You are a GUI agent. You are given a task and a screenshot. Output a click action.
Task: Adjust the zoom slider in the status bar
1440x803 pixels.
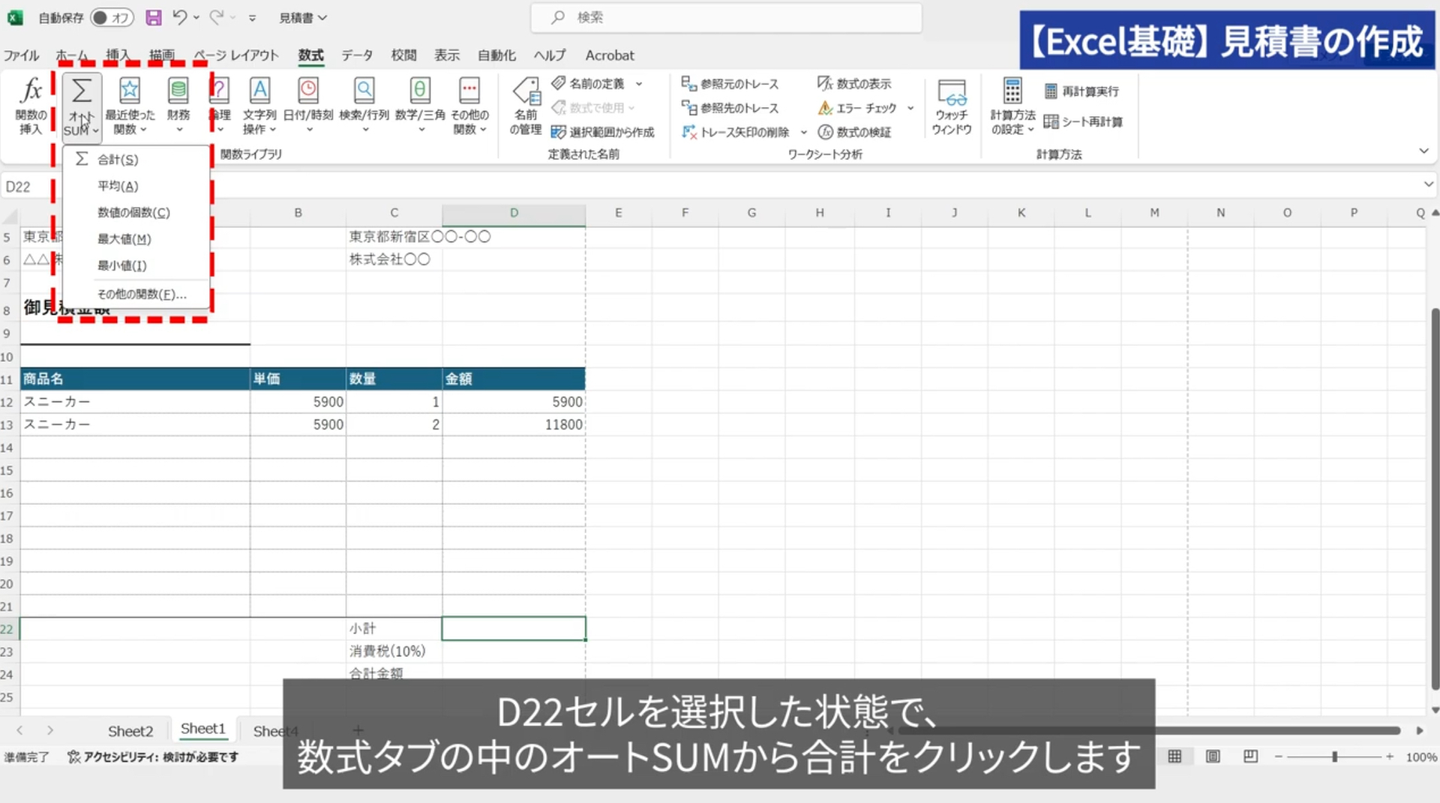1334,757
